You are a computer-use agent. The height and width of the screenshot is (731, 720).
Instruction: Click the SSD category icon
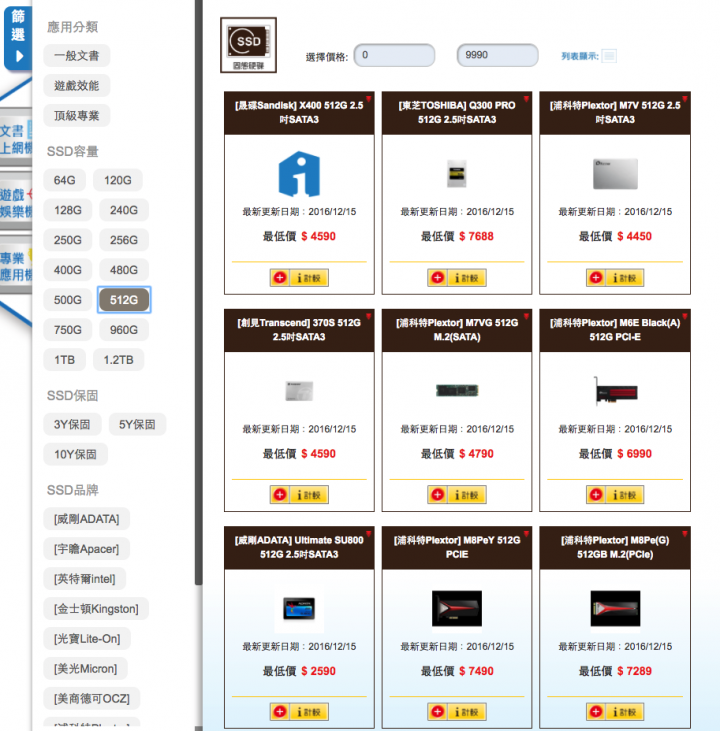pyautogui.click(x=248, y=45)
